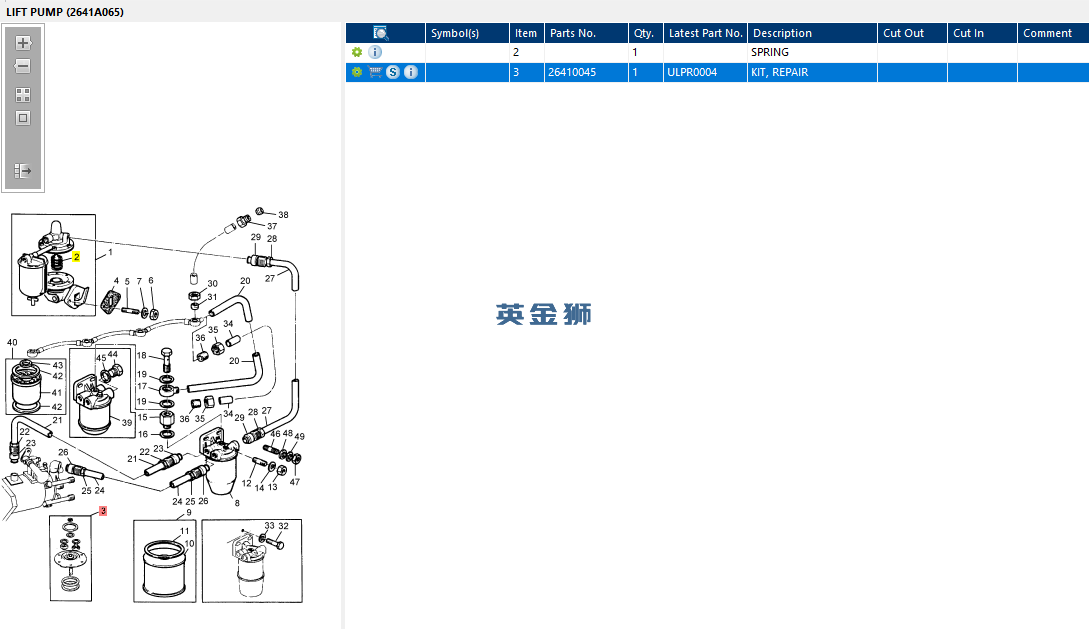The width and height of the screenshot is (1089, 629).
Task: Open info icon for the SPRING row
Action: point(375,52)
